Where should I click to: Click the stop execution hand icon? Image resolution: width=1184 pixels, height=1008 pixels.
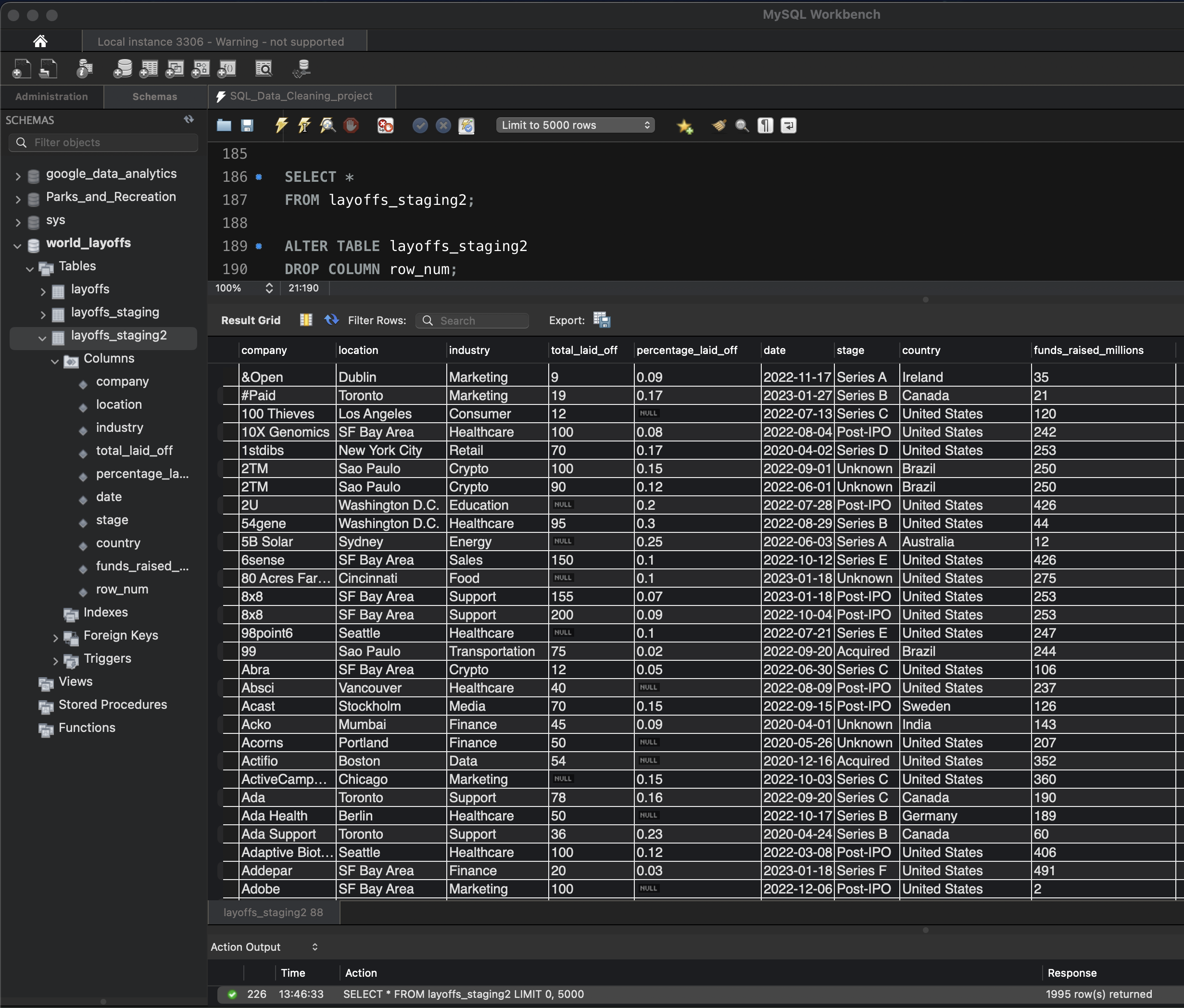(351, 126)
